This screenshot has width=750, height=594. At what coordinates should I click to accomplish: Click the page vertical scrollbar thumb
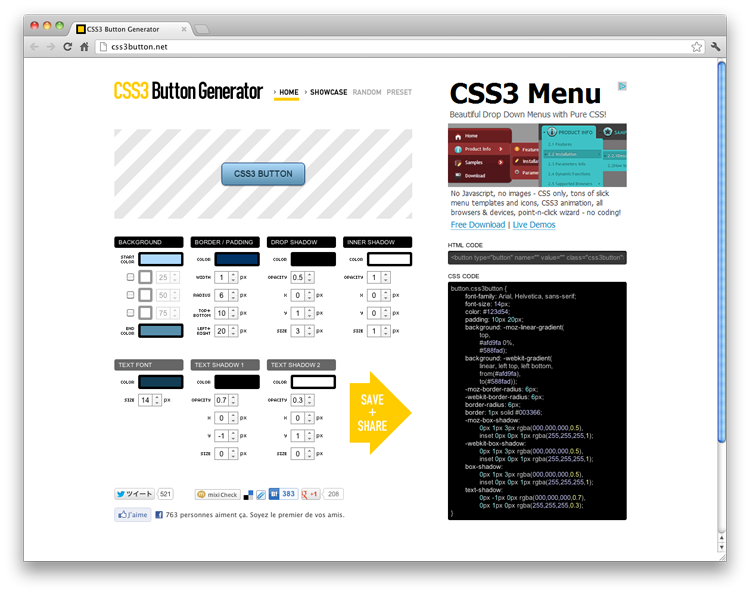[721, 253]
